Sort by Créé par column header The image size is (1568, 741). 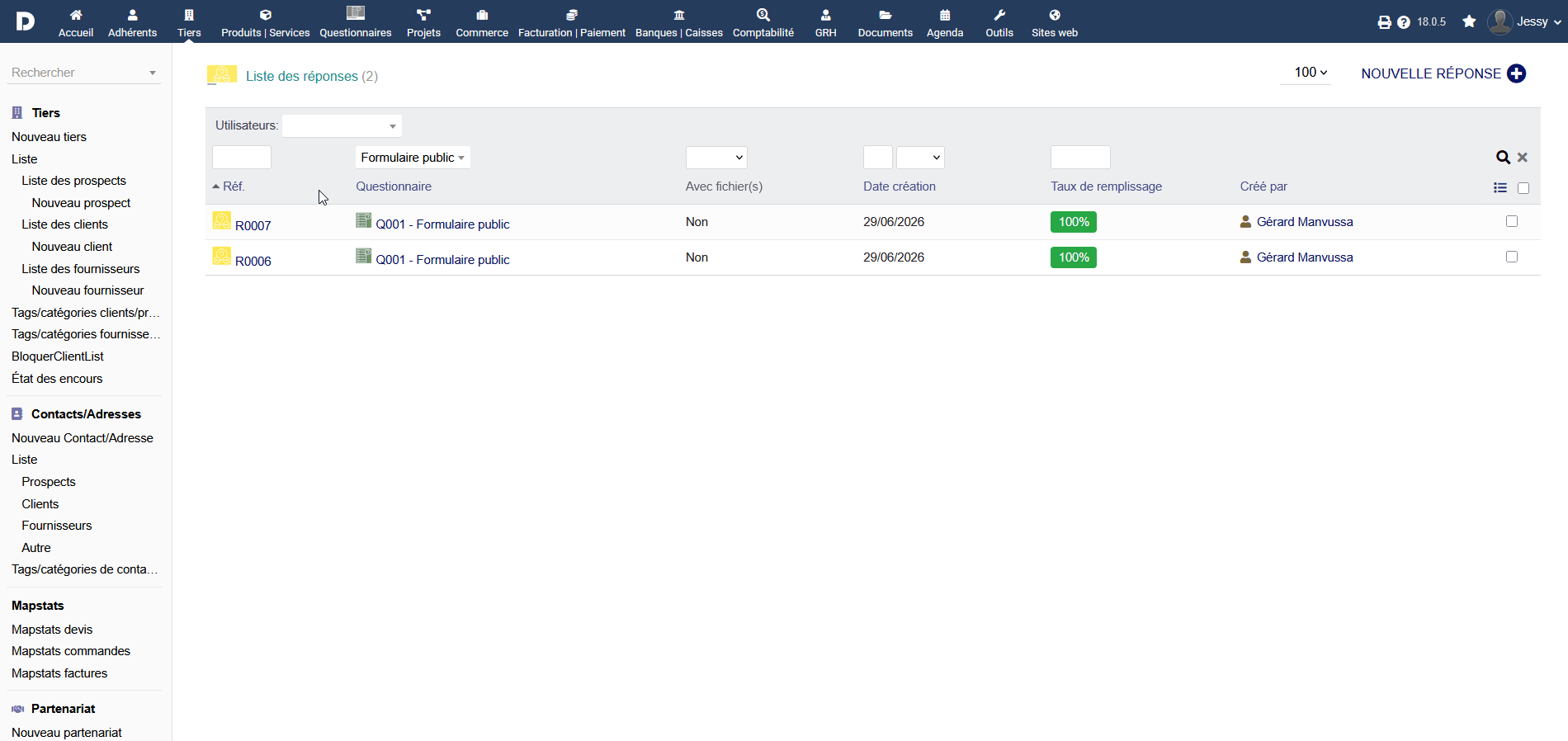[1263, 186]
